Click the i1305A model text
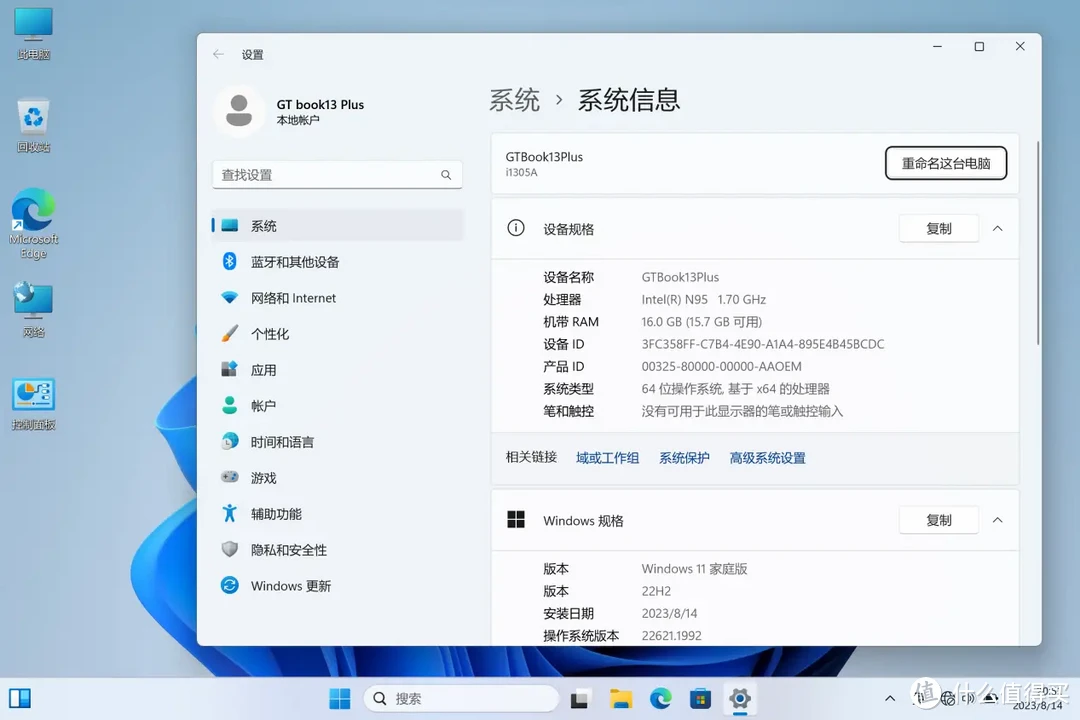 pyautogui.click(x=521, y=173)
